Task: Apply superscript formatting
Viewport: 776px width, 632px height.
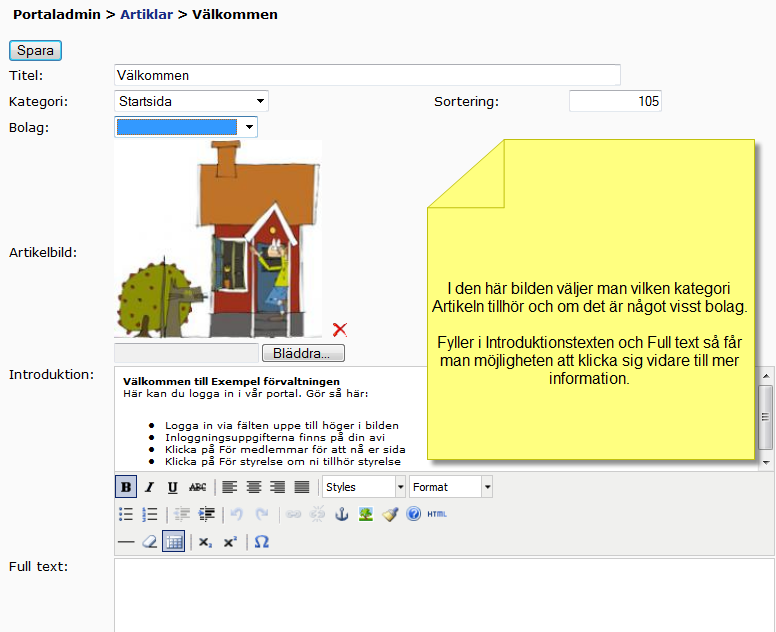Action: point(230,542)
